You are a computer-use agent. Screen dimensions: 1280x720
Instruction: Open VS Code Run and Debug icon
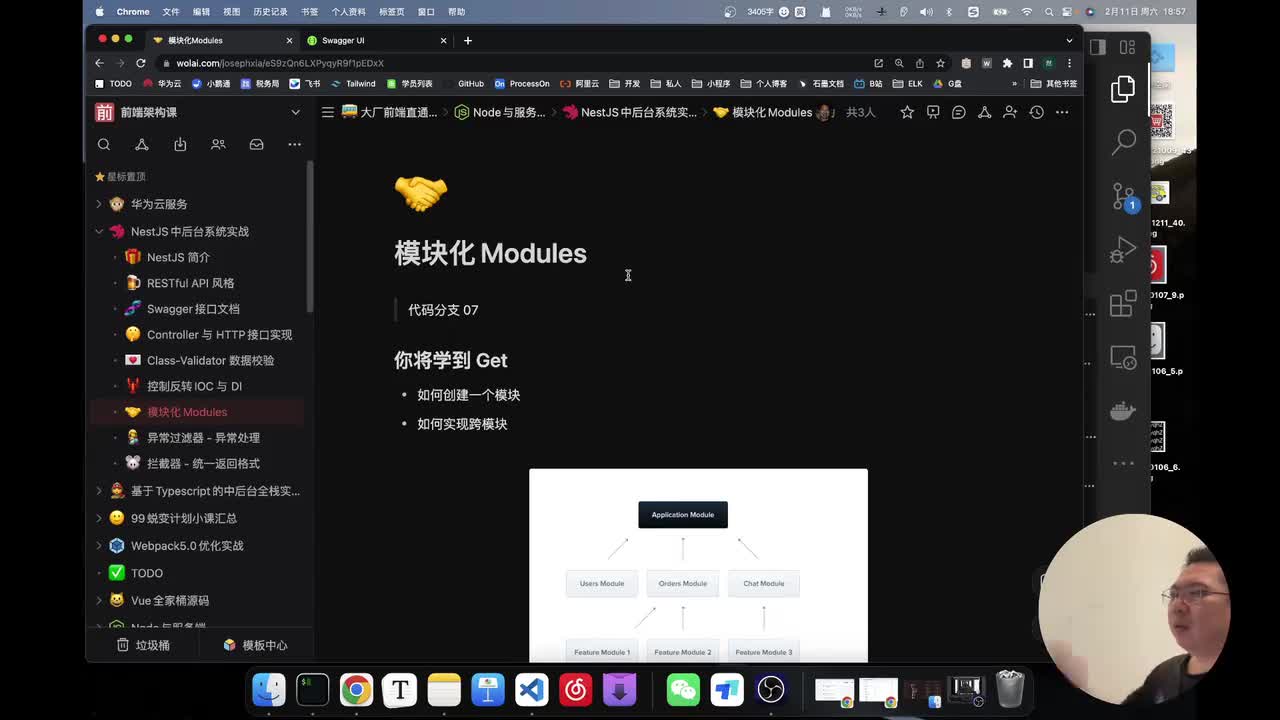point(1123,249)
